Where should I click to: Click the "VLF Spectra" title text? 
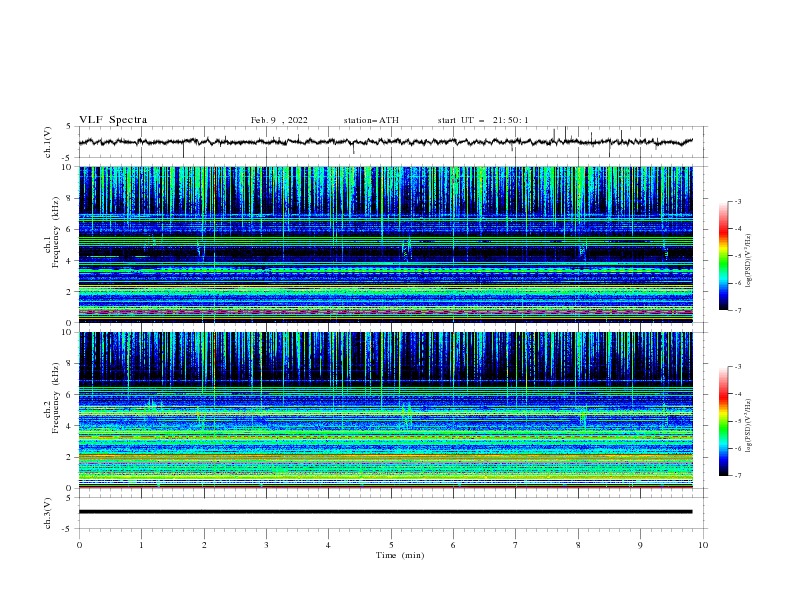(113, 120)
